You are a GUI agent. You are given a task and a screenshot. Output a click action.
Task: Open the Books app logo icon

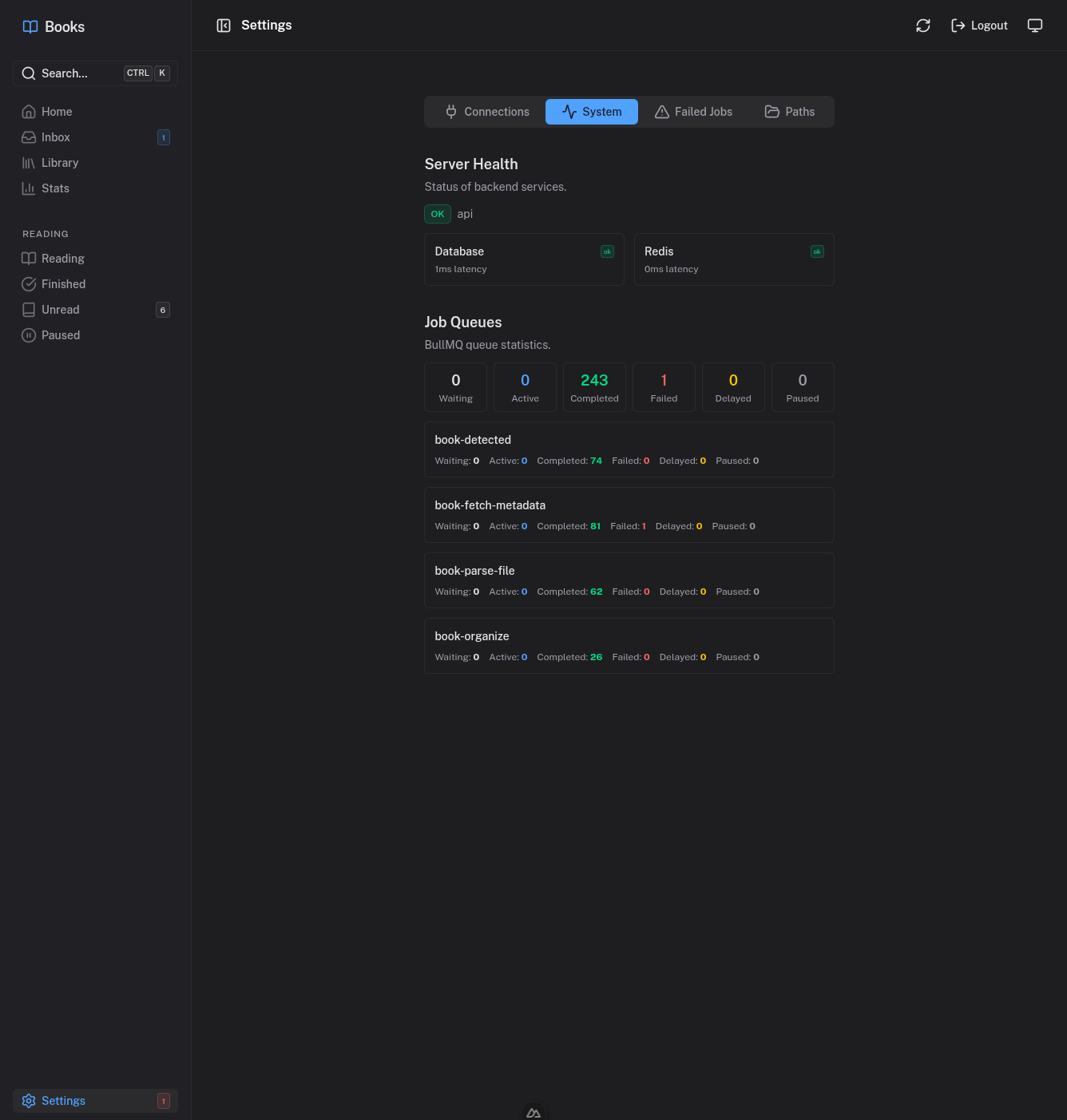(x=30, y=26)
